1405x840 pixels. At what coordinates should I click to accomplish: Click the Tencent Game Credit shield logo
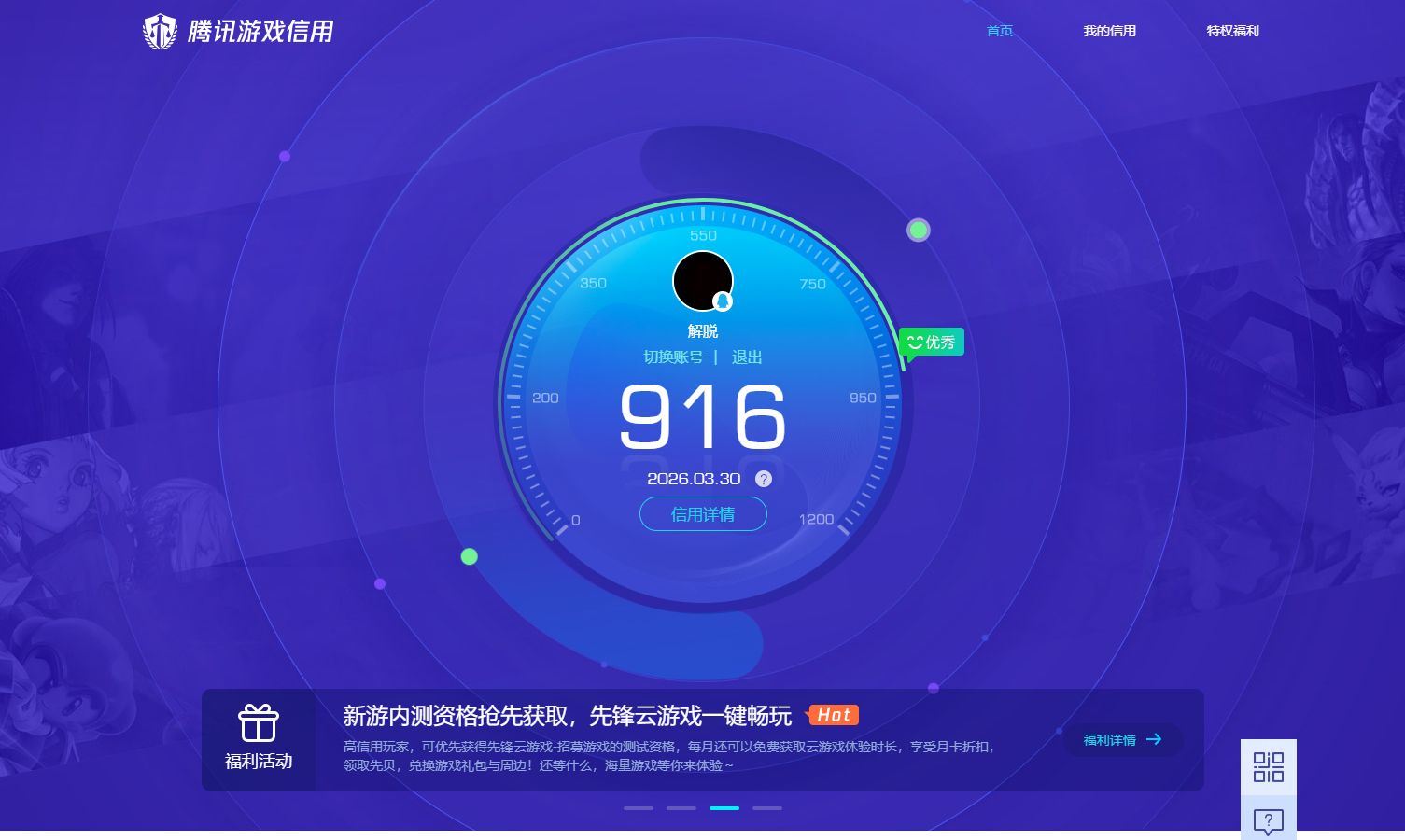pyautogui.click(x=160, y=32)
